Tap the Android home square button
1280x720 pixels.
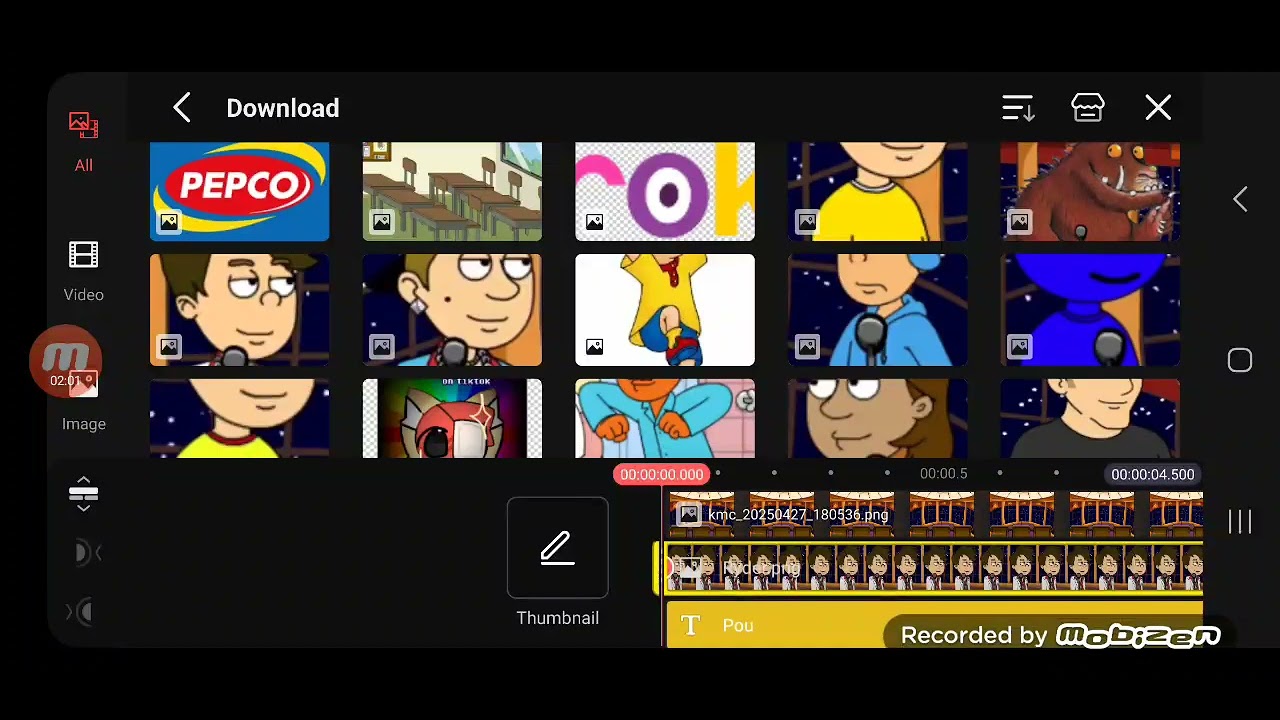click(x=1240, y=360)
